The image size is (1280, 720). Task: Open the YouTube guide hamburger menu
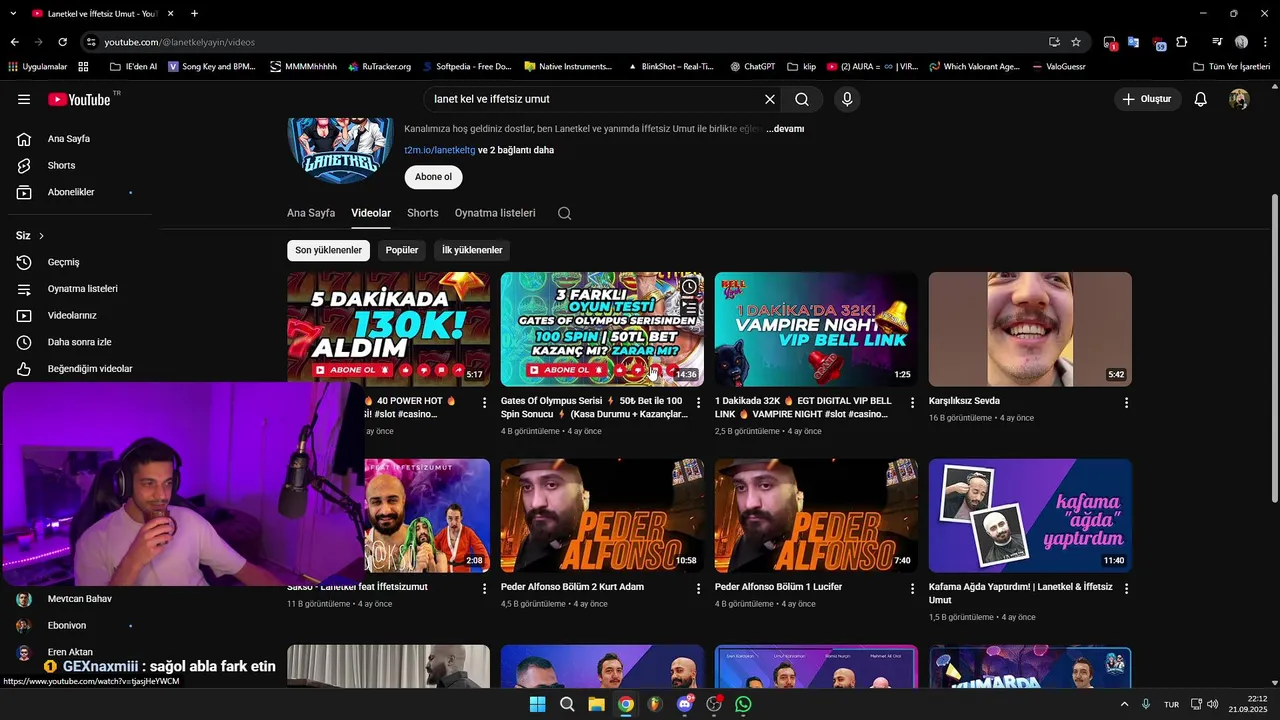[x=24, y=99]
